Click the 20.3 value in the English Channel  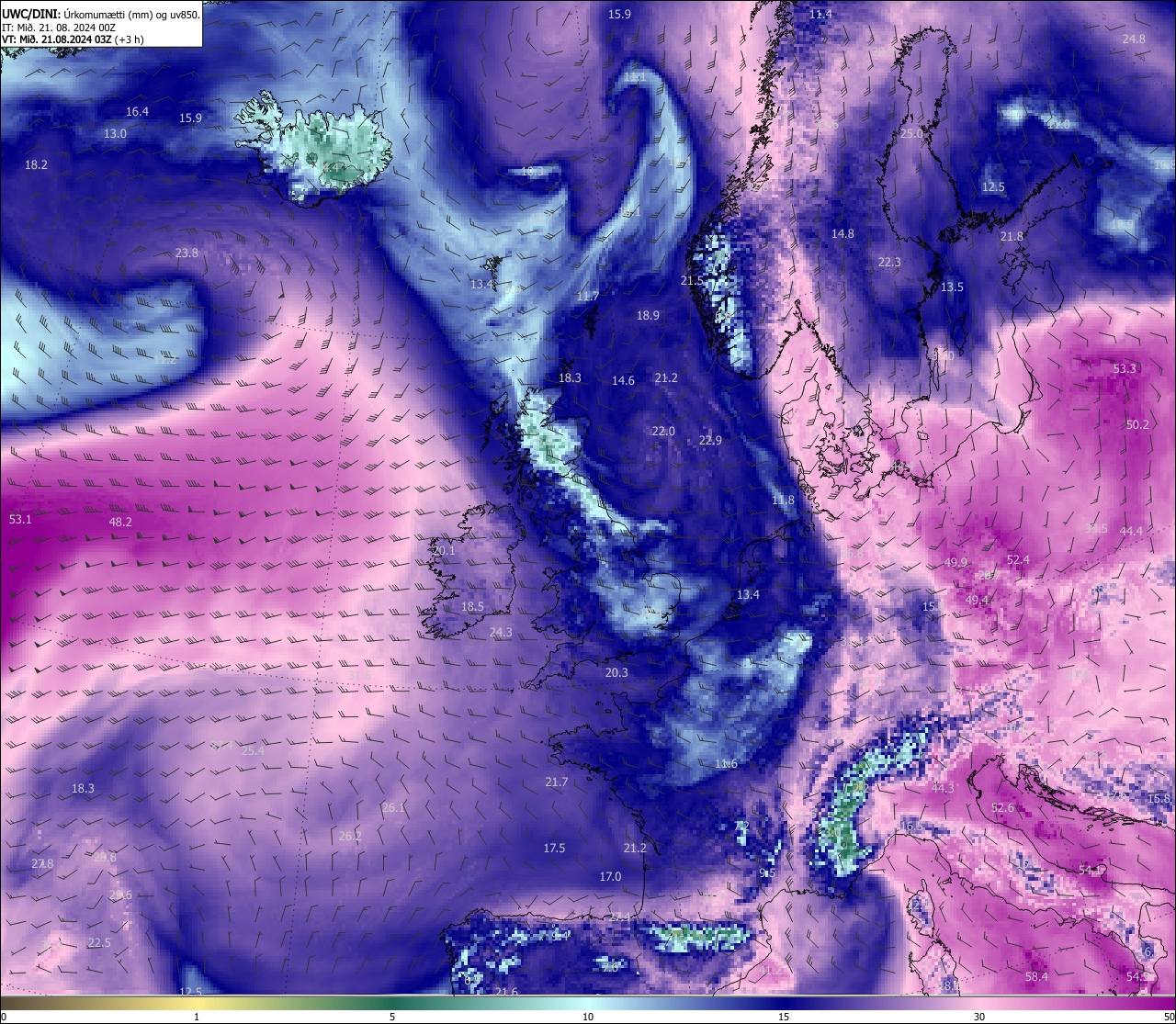pos(616,673)
